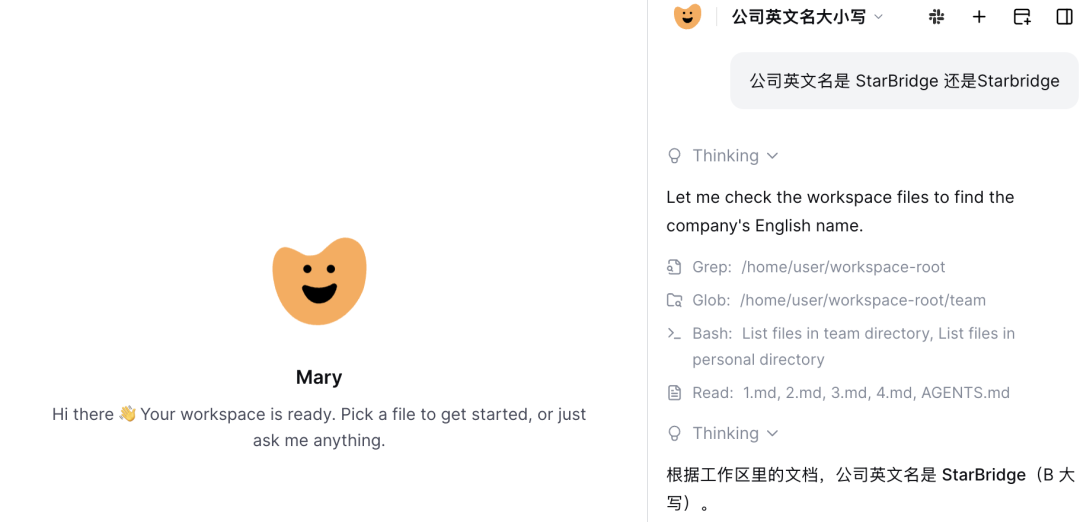Open the 公司英文名大小写 conversation title dropdown
Image resolution: width=1080 pixels, height=522 pixels.
point(808,17)
